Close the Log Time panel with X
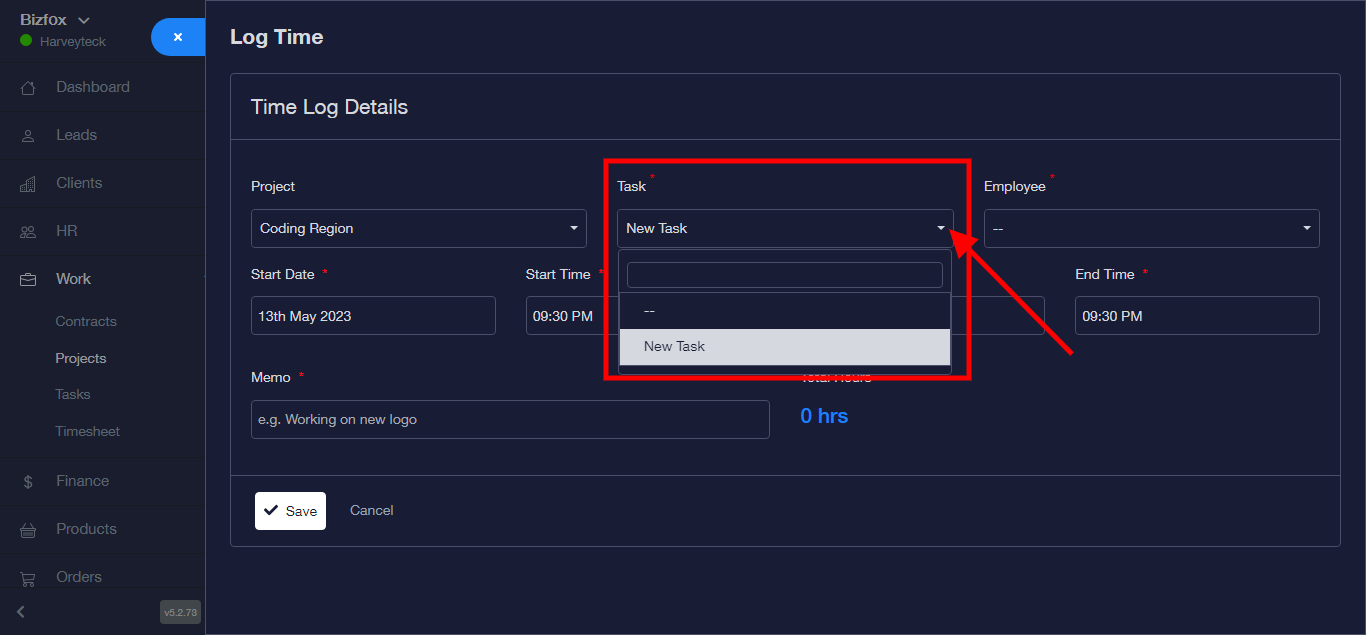The height and width of the screenshot is (635, 1366). tap(178, 37)
